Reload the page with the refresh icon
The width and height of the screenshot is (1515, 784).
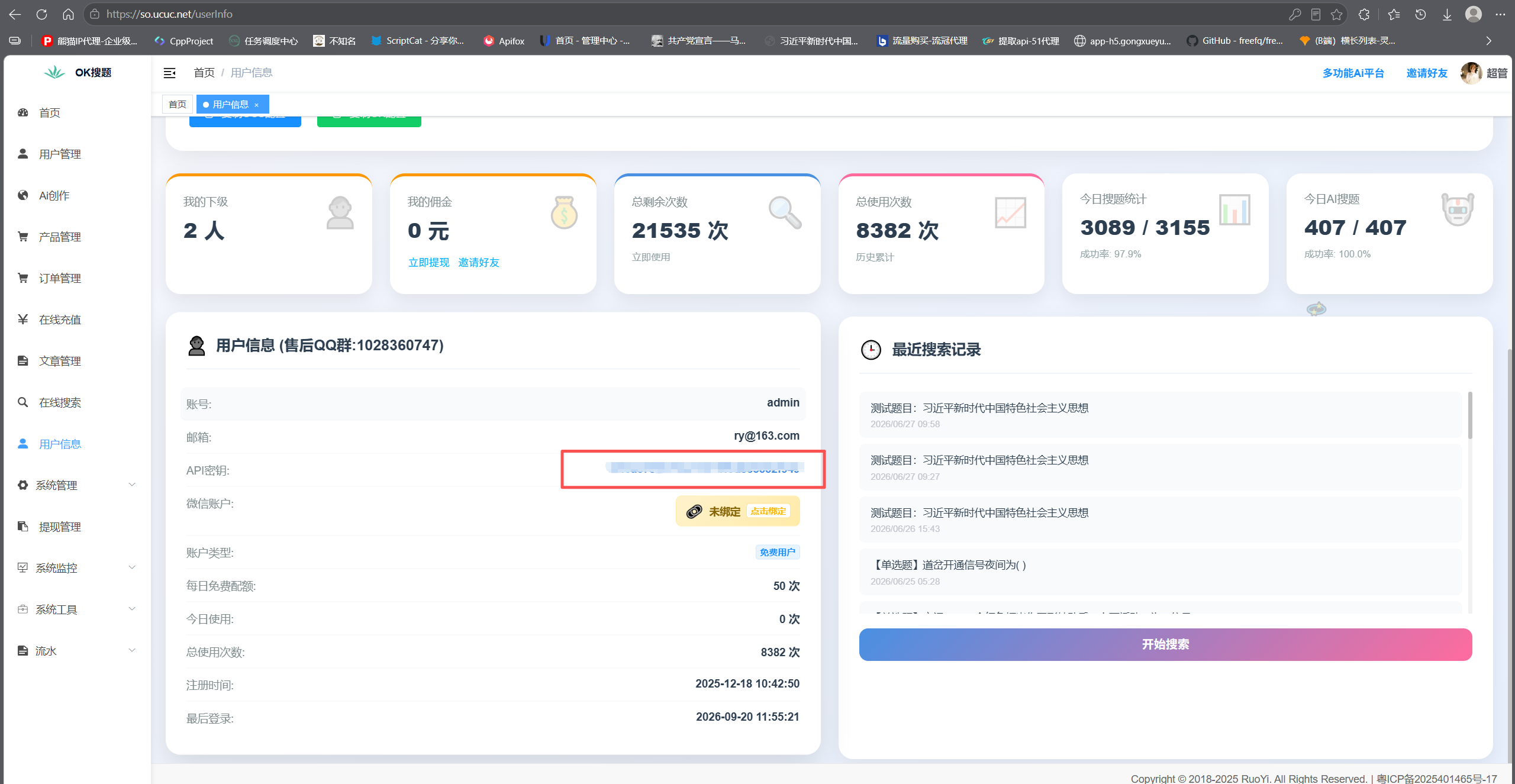click(x=41, y=14)
